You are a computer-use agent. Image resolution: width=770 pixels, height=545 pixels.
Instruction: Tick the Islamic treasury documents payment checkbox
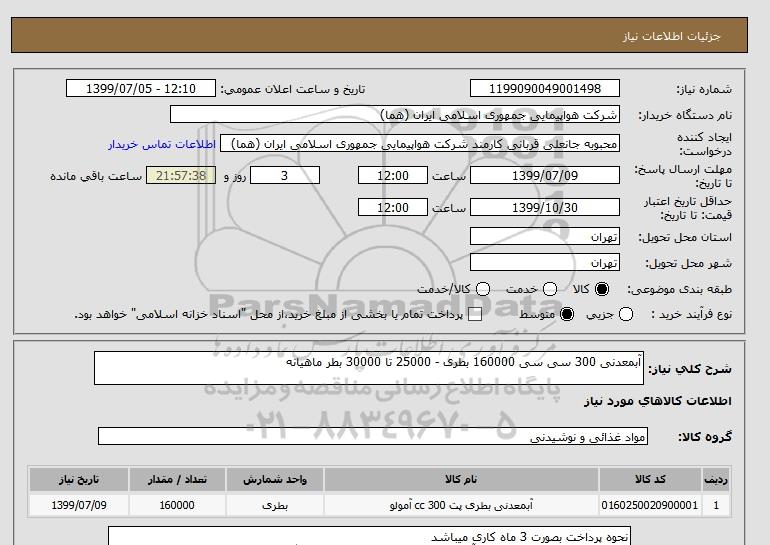click(x=475, y=315)
